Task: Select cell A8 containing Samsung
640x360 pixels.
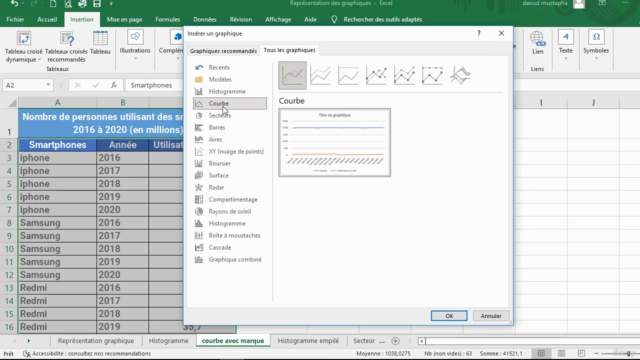Action: (57, 223)
